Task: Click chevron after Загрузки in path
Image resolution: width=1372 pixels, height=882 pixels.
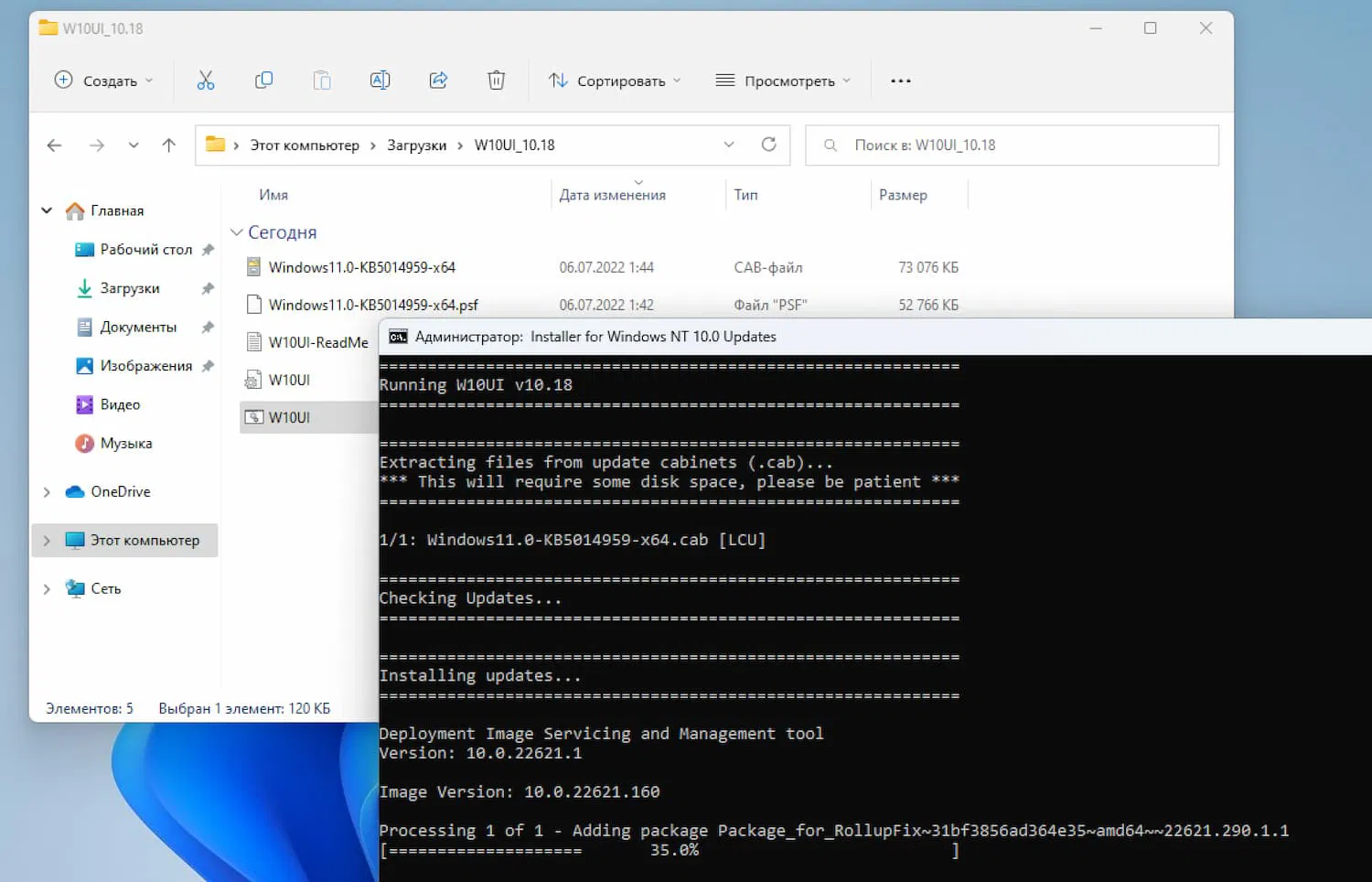Action: click(x=460, y=145)
